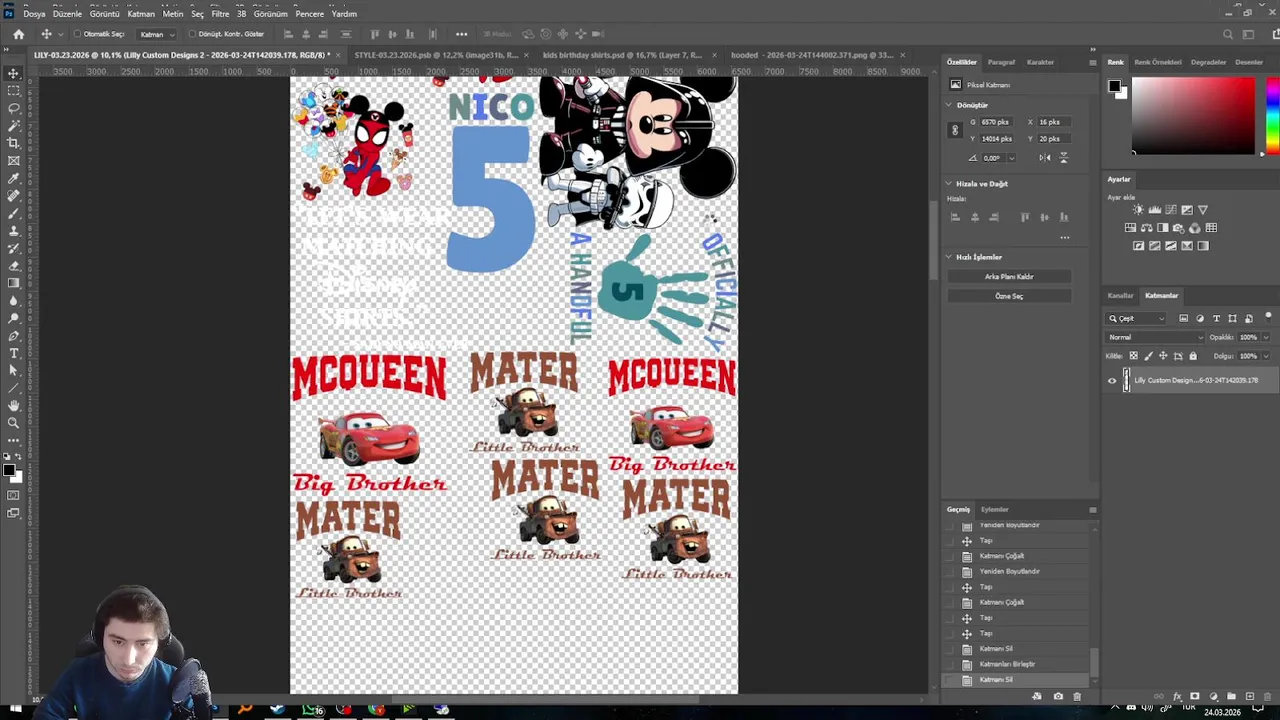Click the new fill or adjustment layer icon
Screen dimensions: 1280x720
coord(1213,696)
